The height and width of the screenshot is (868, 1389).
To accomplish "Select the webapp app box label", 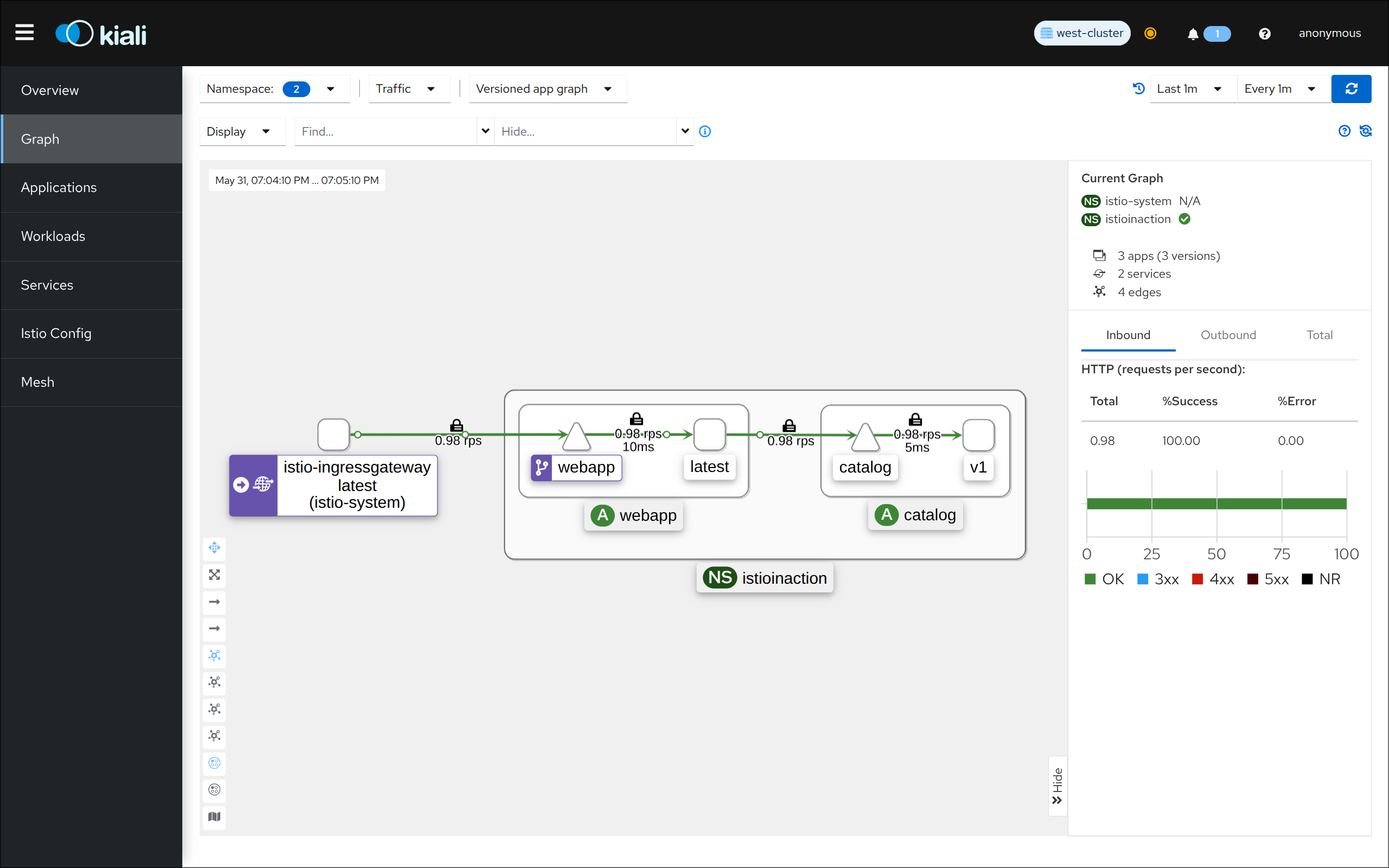I will 634,515.
